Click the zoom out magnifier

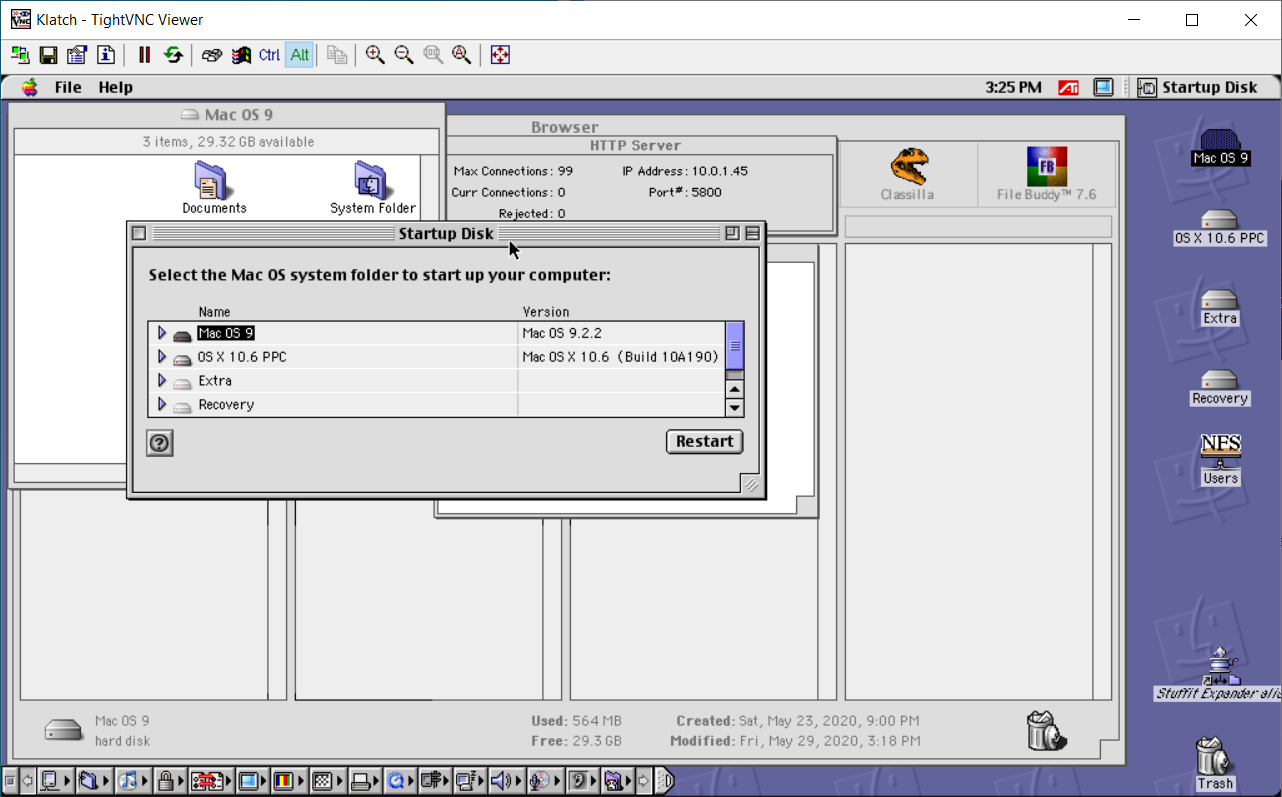[404, 55]
